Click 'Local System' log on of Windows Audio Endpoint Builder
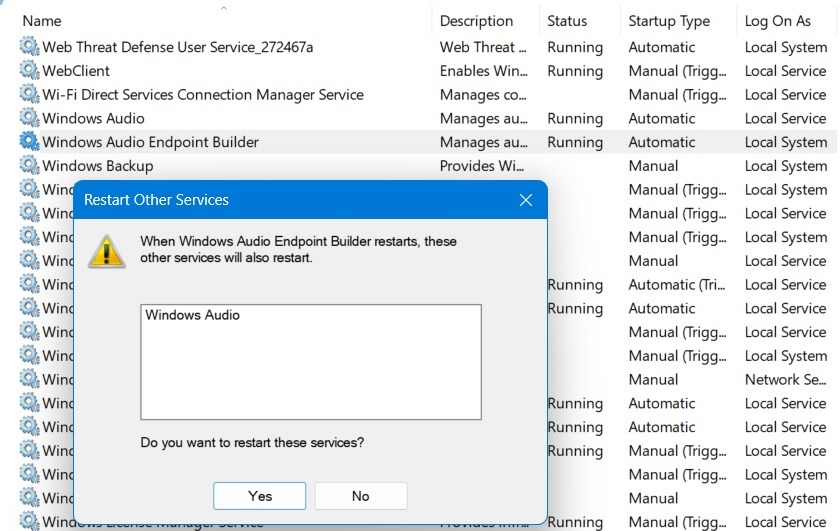 (785, 143)
